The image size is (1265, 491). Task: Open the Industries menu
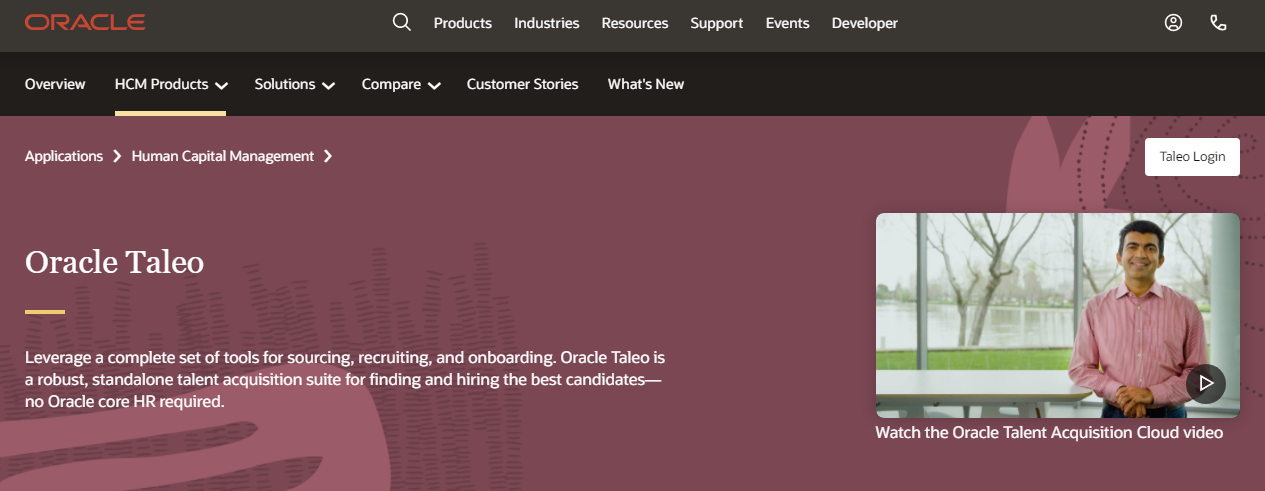[546, 23]
